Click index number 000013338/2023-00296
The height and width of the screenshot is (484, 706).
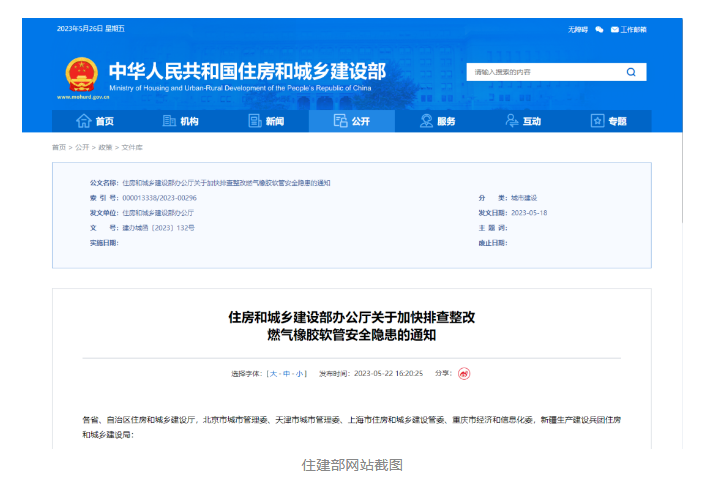pyautogui.click(x=159, y=198)
